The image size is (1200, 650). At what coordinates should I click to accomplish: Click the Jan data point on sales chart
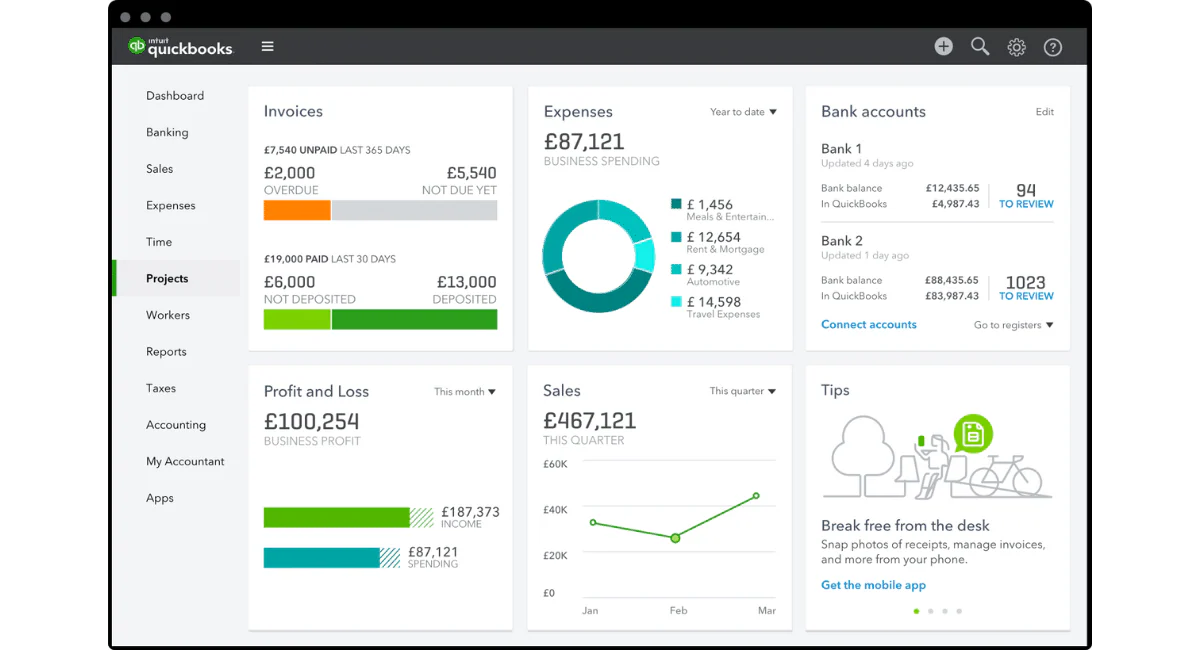point(593,522)
